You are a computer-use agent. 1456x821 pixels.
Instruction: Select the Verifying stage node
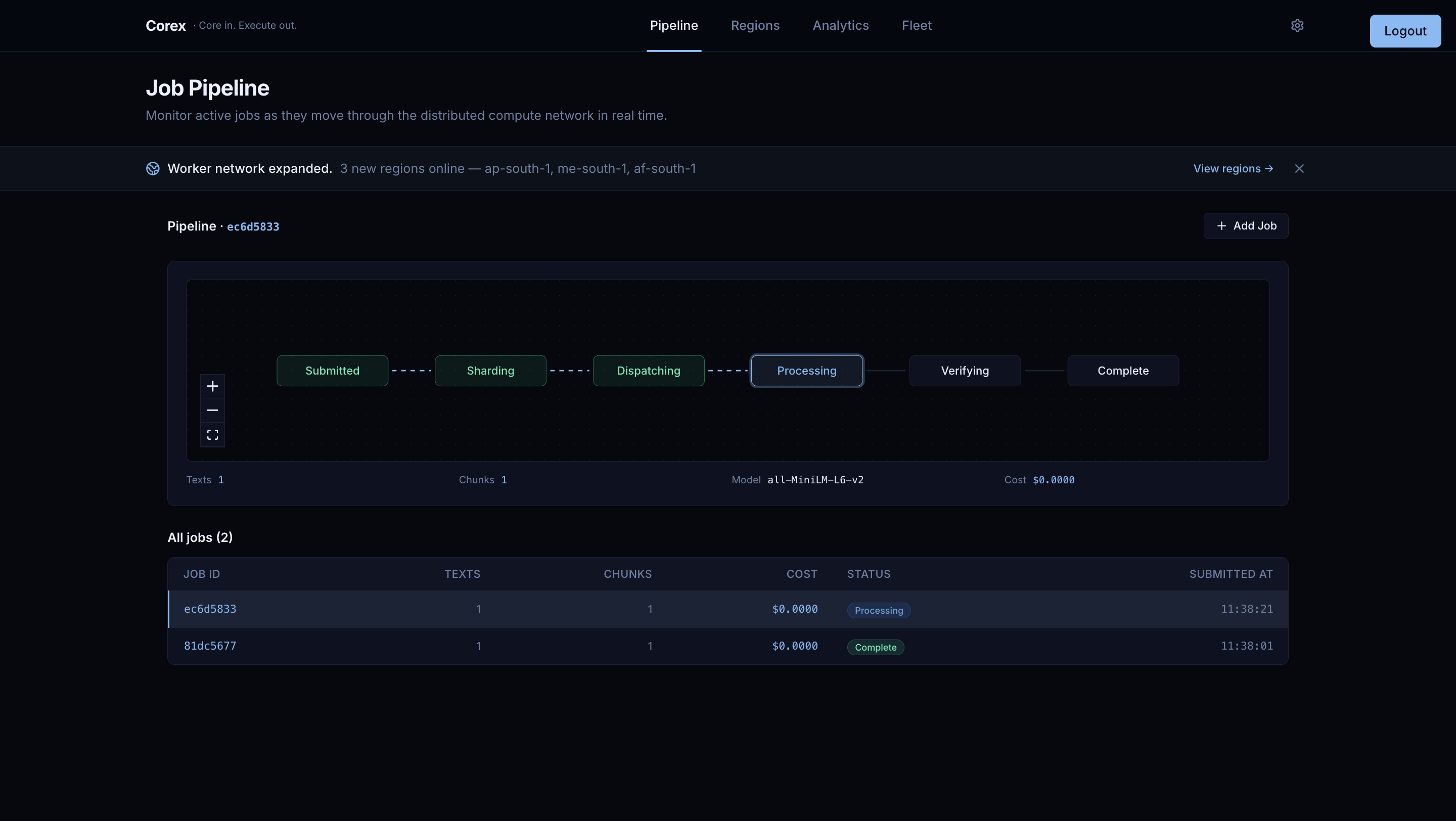pyautogui.click(x=964, y=371)
